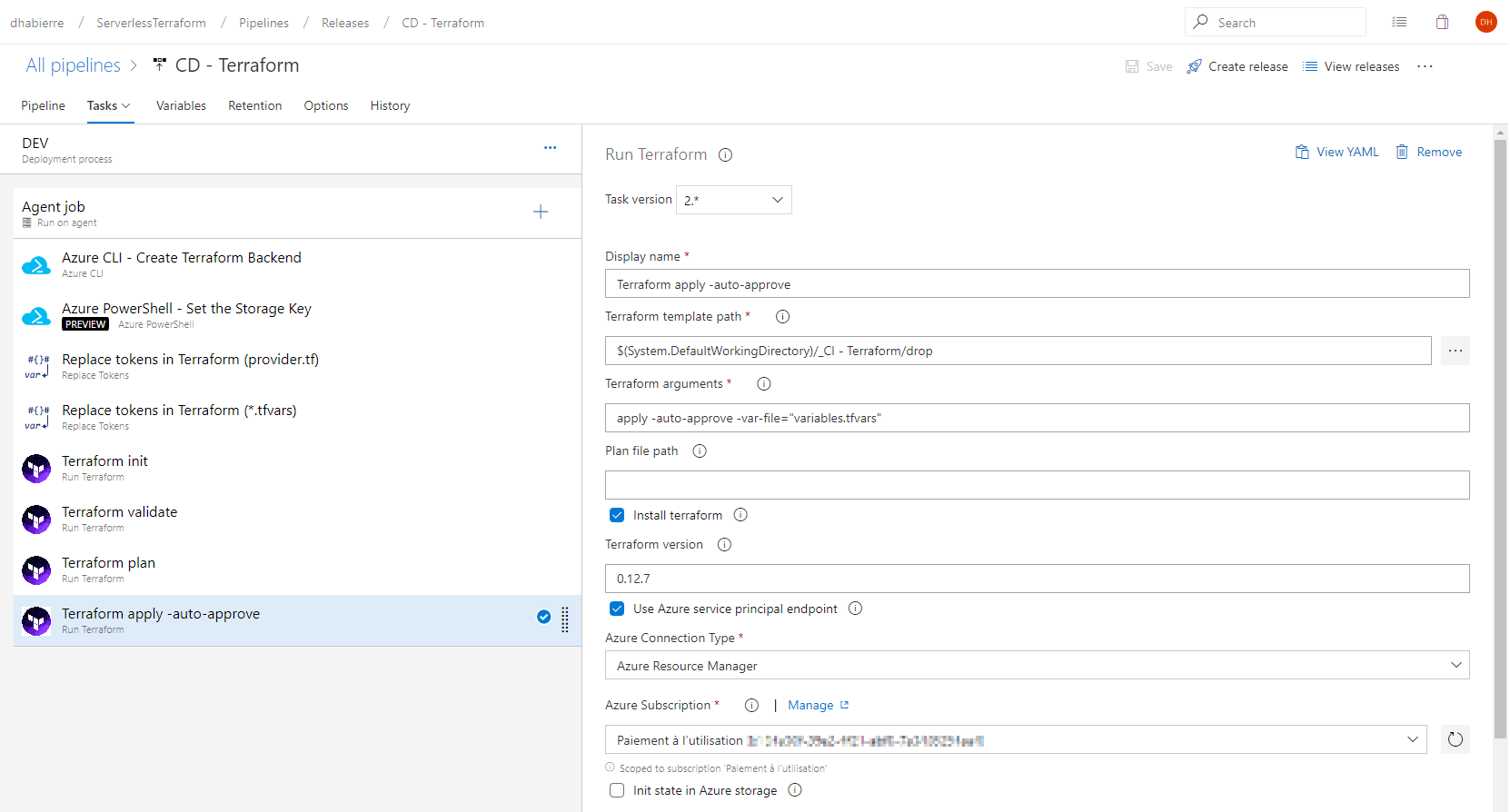
Task: Open Tasks tab dropdown
Action: point(109,105)
